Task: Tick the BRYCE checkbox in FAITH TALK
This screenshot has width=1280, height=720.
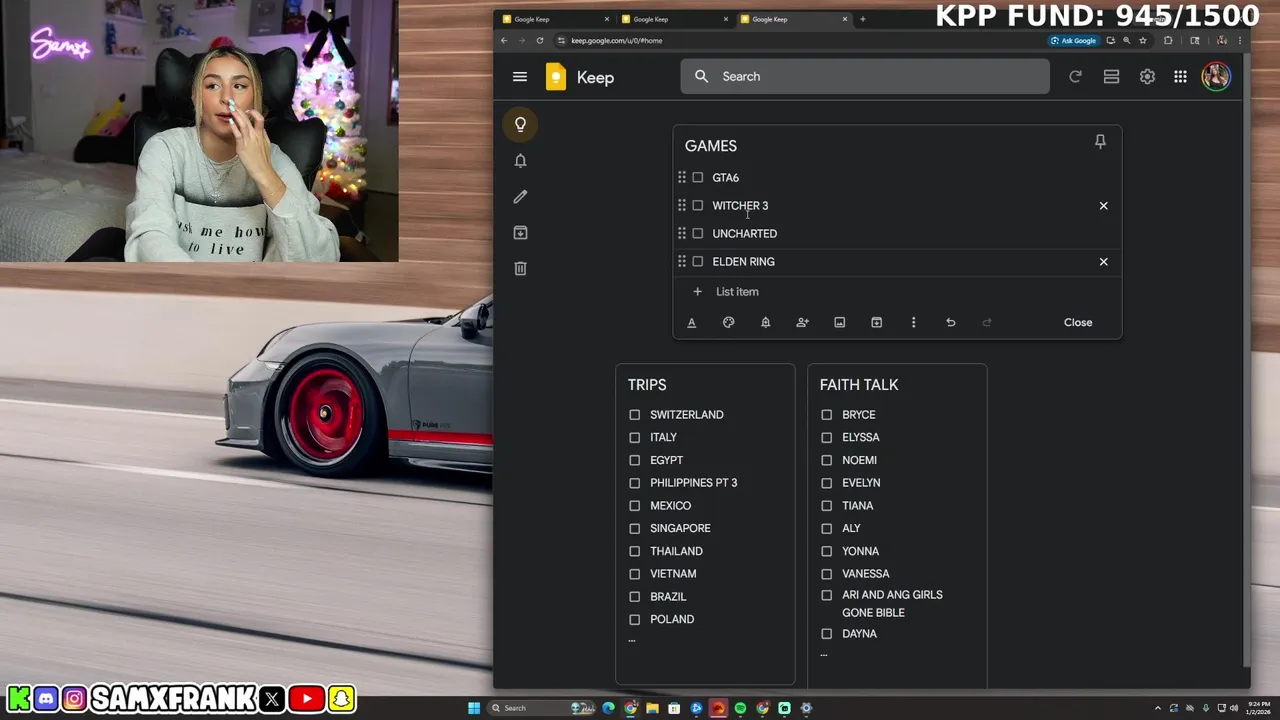Action: (x=826, y=414)
